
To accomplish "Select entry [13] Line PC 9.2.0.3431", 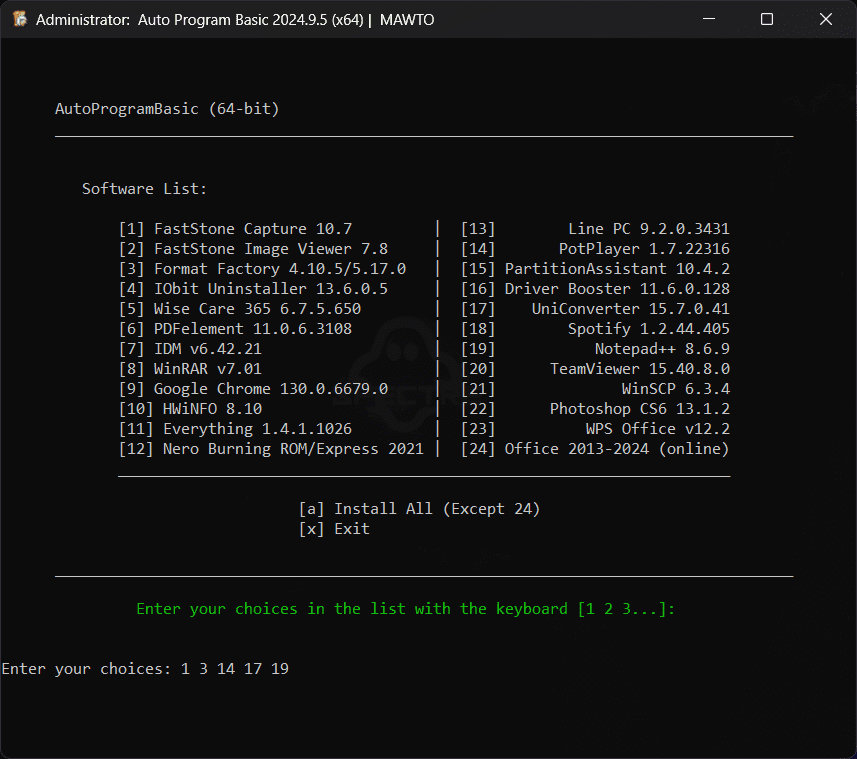I will click(595, 228).
